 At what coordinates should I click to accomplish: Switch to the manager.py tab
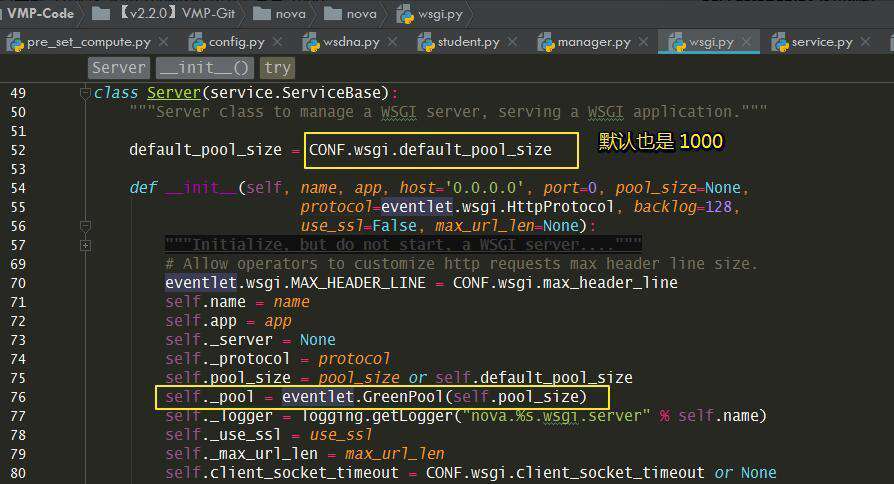pyautogui.click(x=594, y=42)
